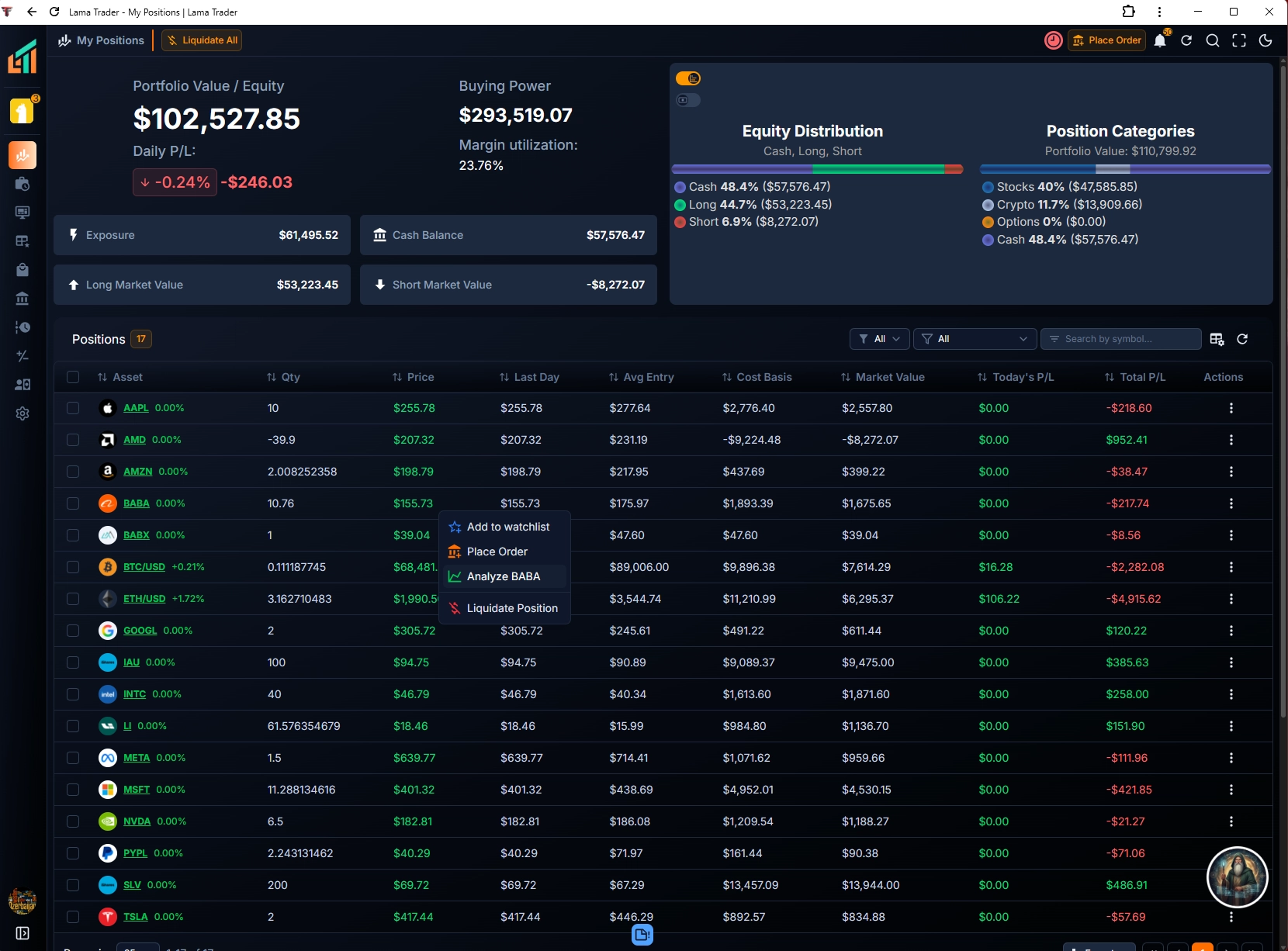Viewport: 1288px width, 951px height.
Task: Check the AMZN row checkbox
Action: click(x=73, y=472)
